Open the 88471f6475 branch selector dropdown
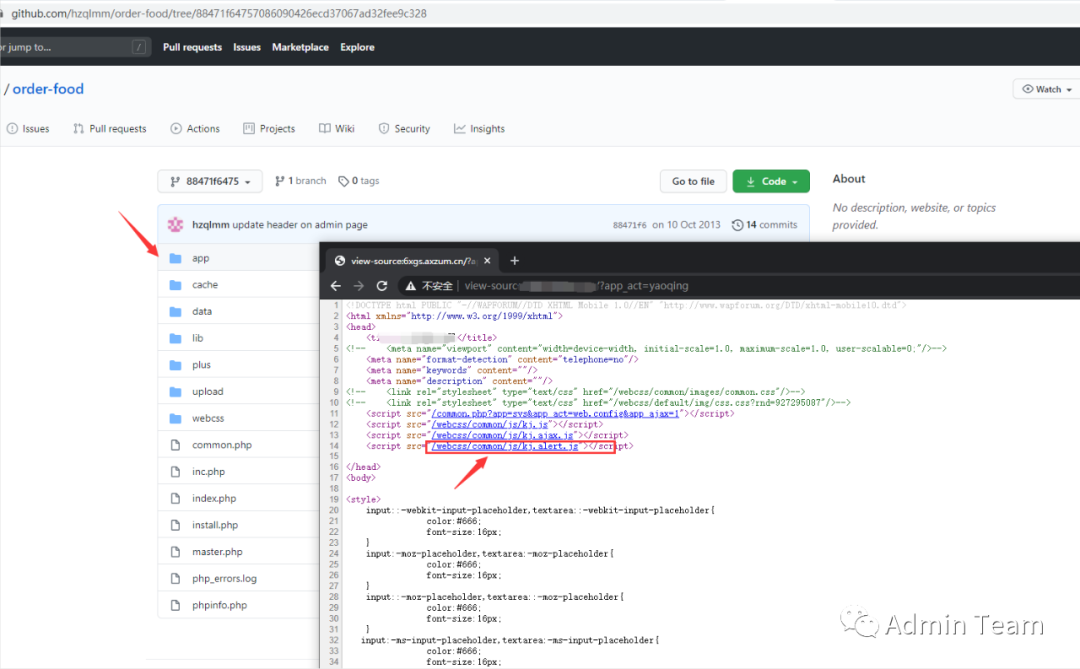The height and width of the screenshot is (669, 1080). click(209, 181)
